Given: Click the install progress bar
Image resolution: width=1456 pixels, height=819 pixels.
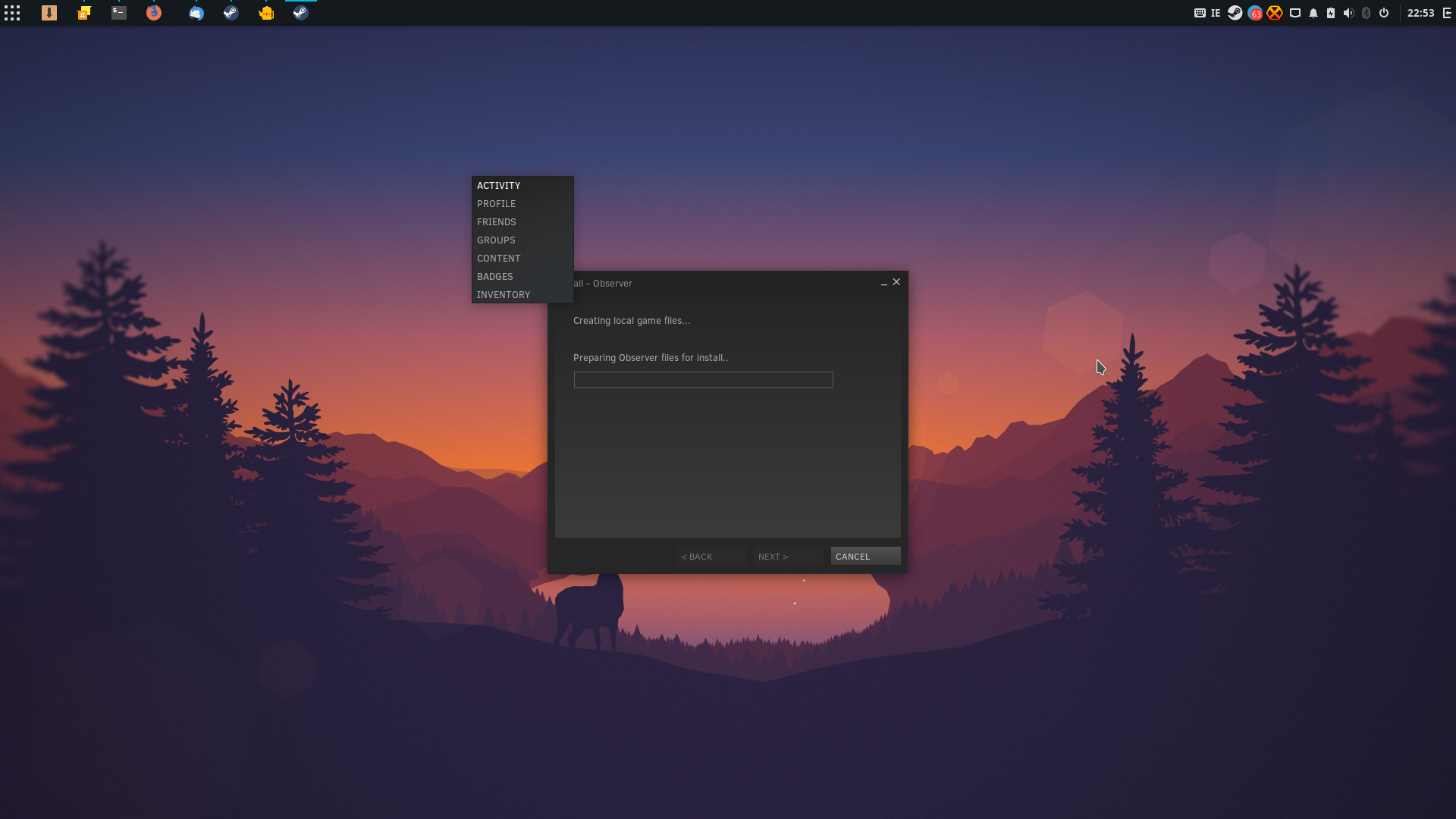Looking at the screenshot, I should pyautogui.click(x=703, y=380).
